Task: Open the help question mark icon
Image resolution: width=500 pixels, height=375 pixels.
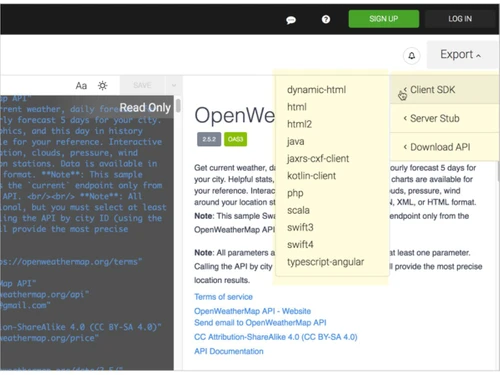Action: 326,19
